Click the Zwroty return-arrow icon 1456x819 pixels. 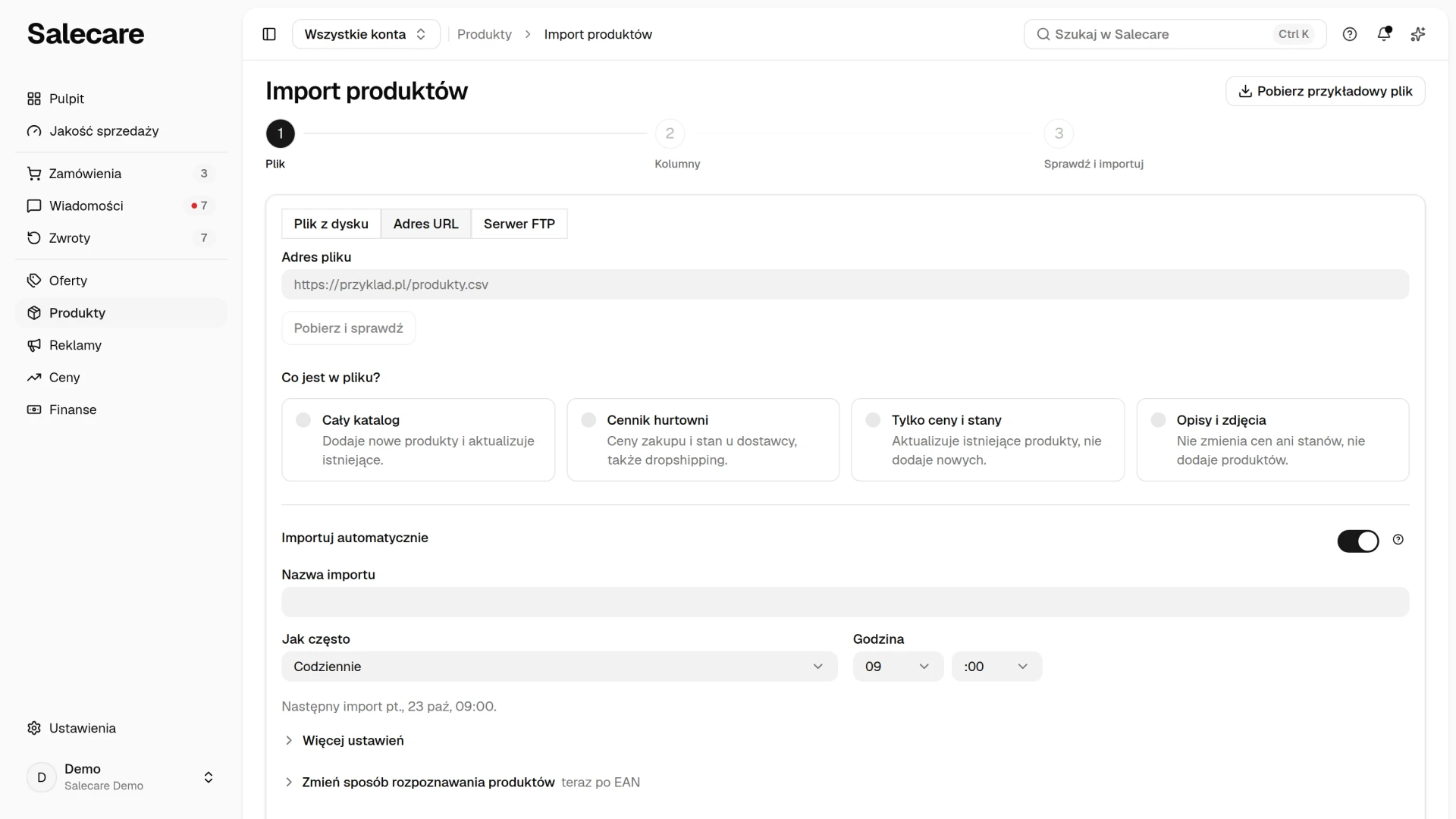34,238
